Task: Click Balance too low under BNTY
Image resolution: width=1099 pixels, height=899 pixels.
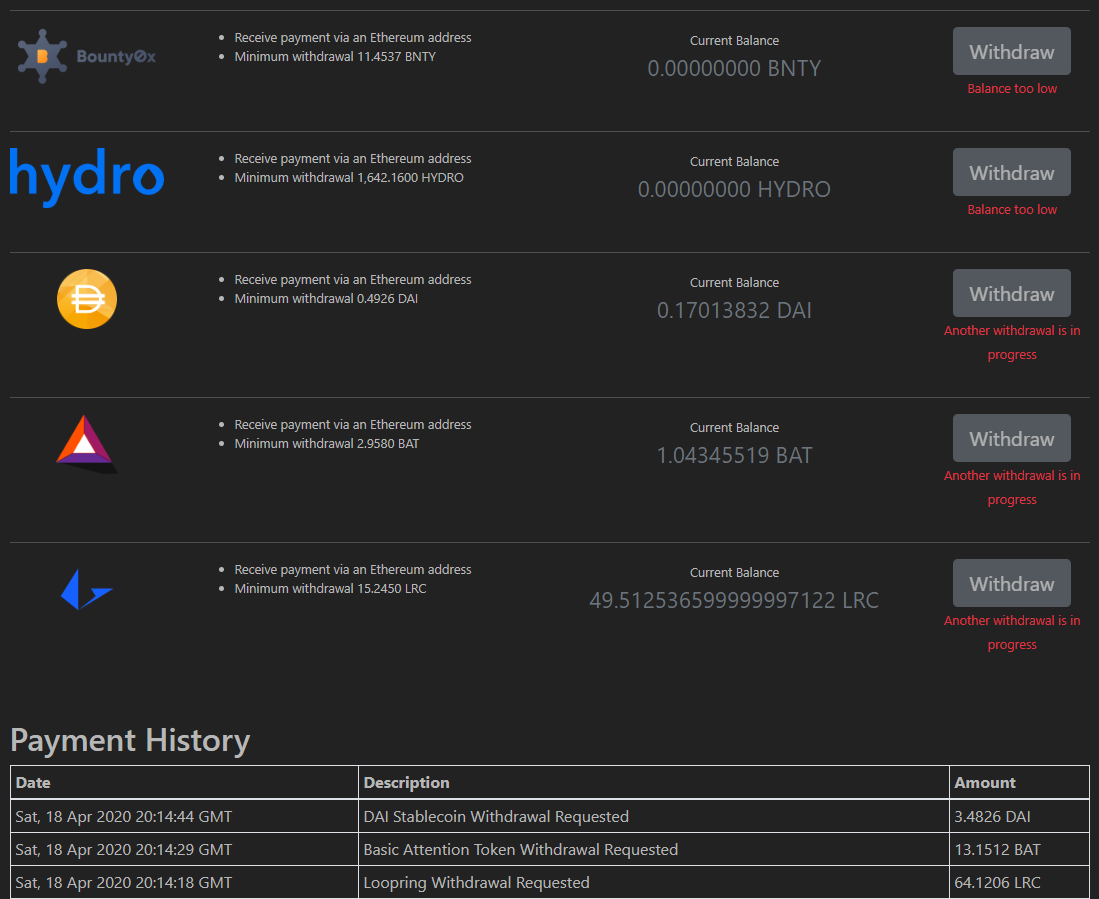Action: click(x=1011, y=88)
